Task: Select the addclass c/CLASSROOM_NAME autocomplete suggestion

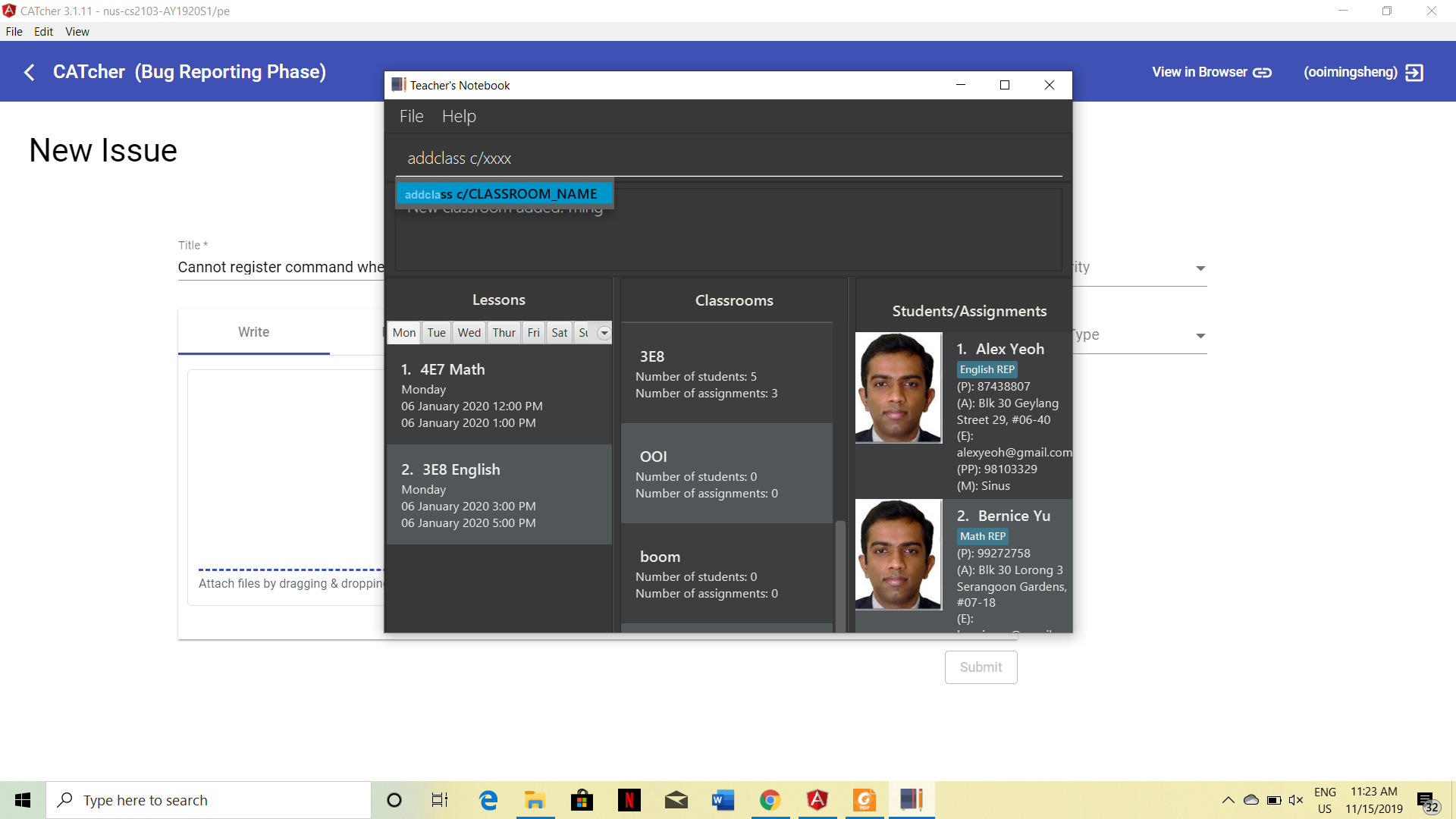Action: 504,194
